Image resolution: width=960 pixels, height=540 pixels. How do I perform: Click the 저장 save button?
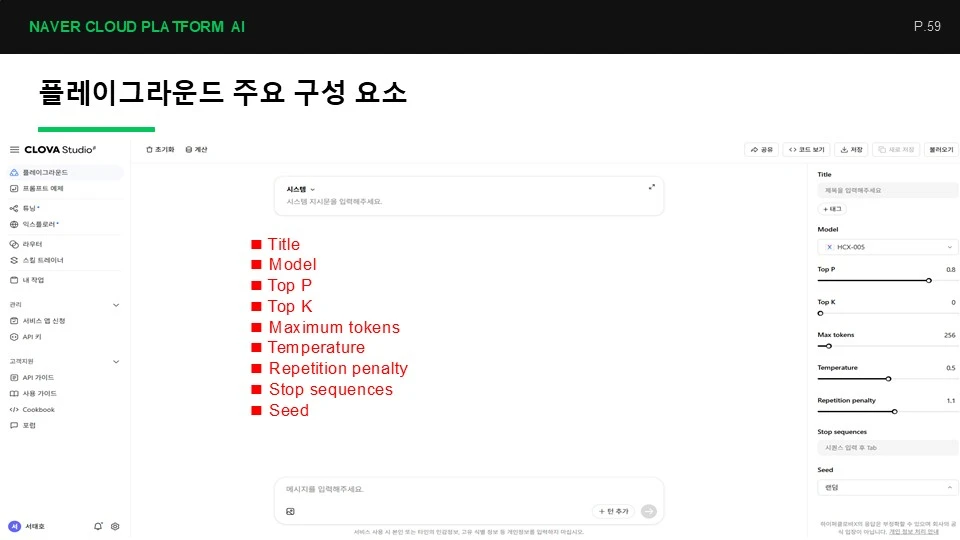click(851, 149)
